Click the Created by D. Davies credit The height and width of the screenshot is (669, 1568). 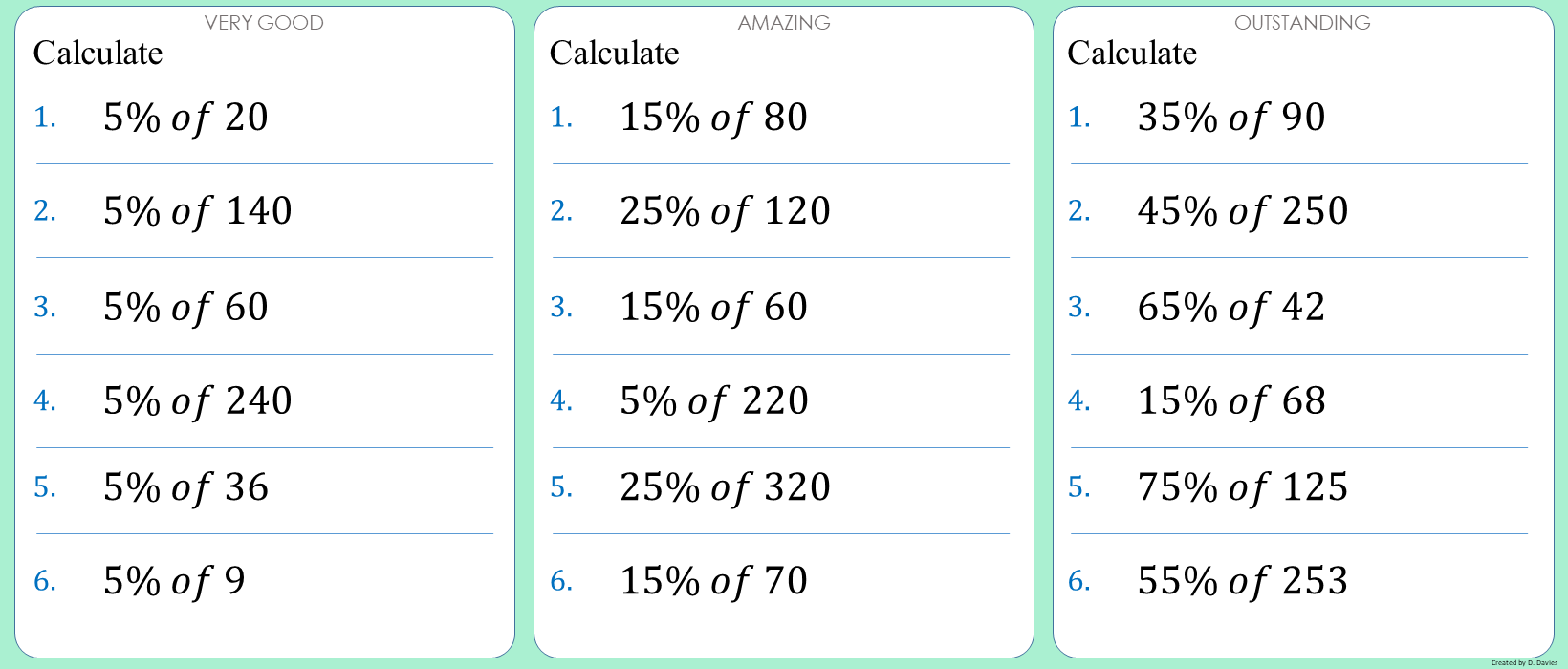tap(1524, 662)
